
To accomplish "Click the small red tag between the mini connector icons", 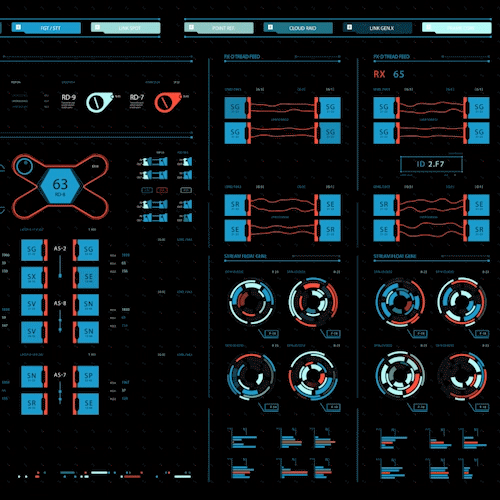I will [x=162, y=190].
